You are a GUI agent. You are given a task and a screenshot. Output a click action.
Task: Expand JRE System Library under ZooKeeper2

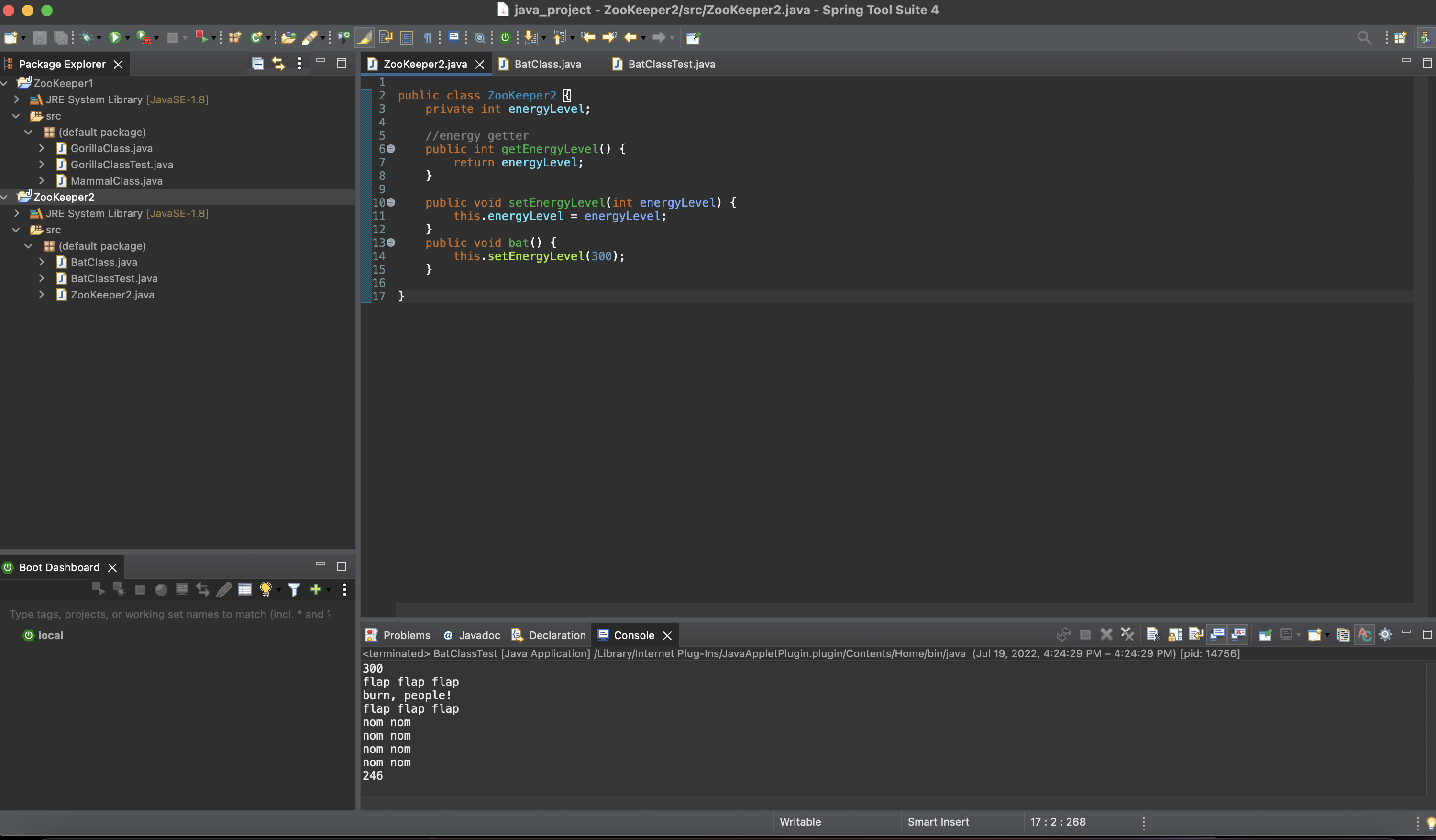coord(17,213)
